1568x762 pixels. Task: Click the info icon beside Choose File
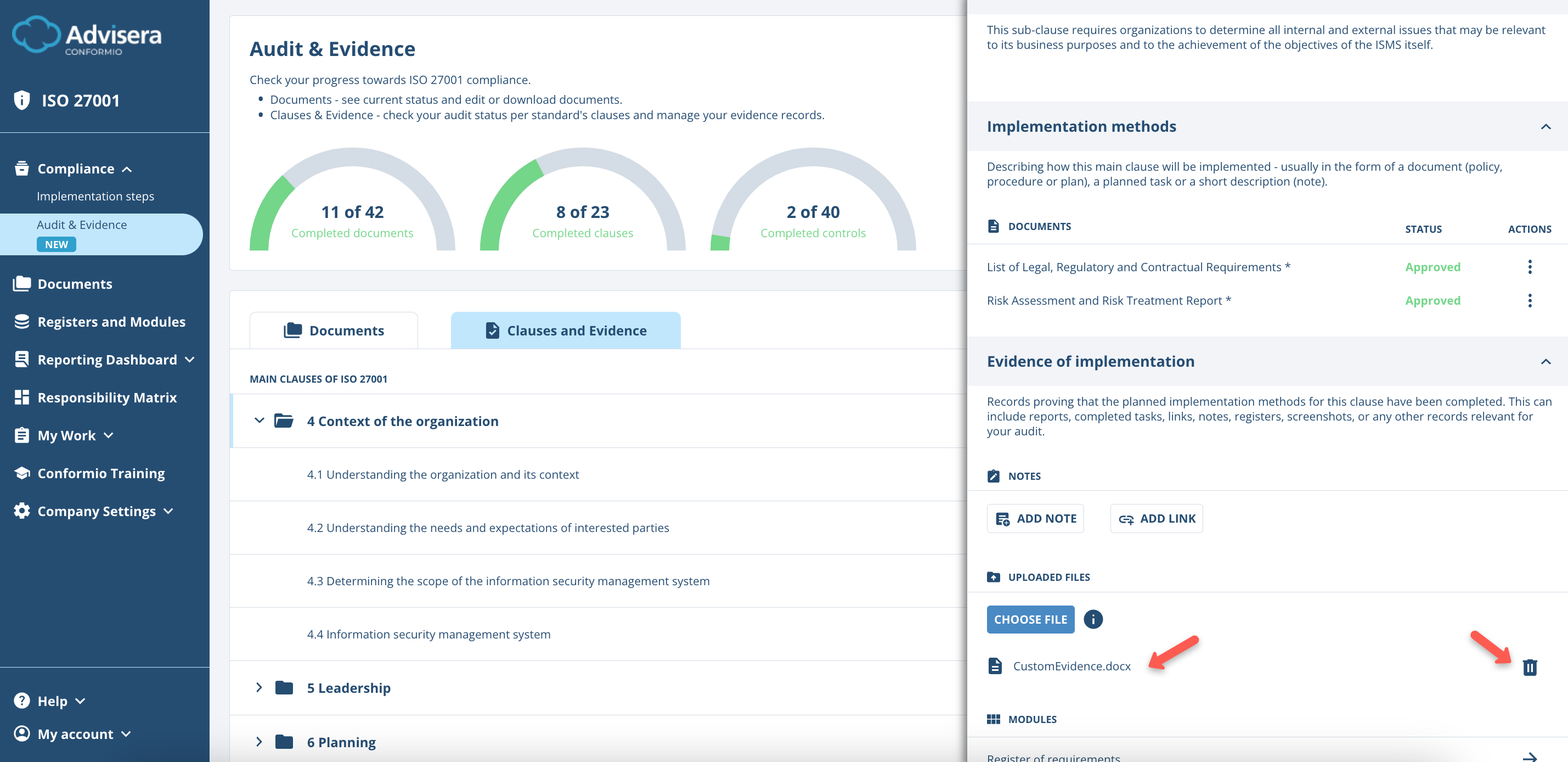click(x=1093, y=619)
